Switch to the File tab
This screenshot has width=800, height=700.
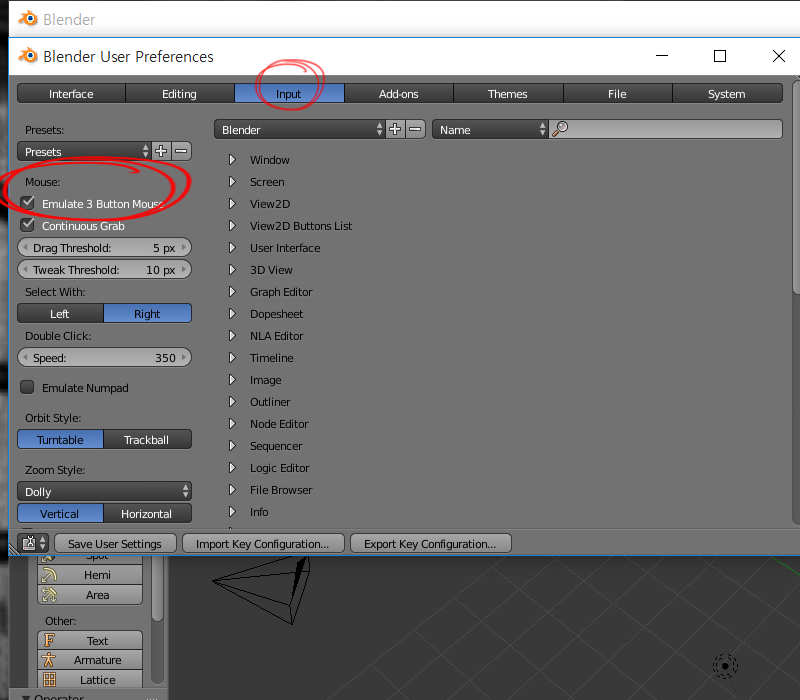click(617, 93)
